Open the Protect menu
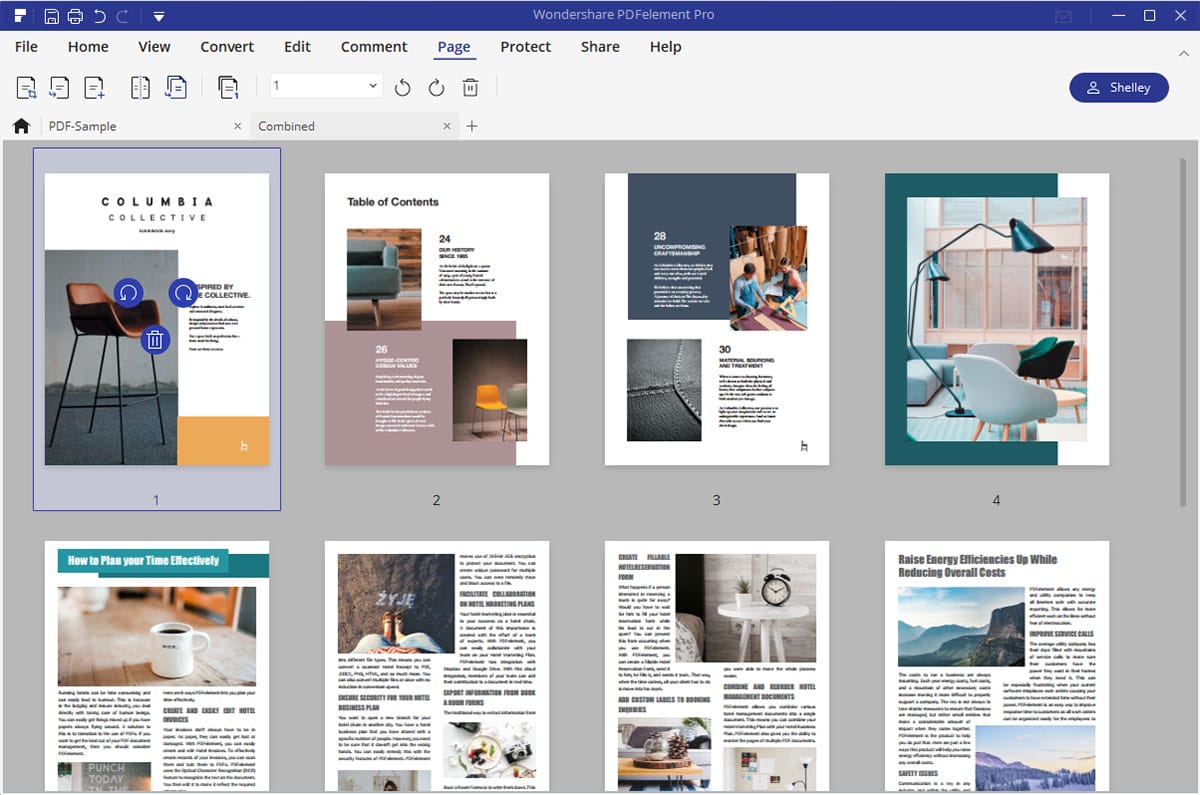 click(x=525, y=47)
